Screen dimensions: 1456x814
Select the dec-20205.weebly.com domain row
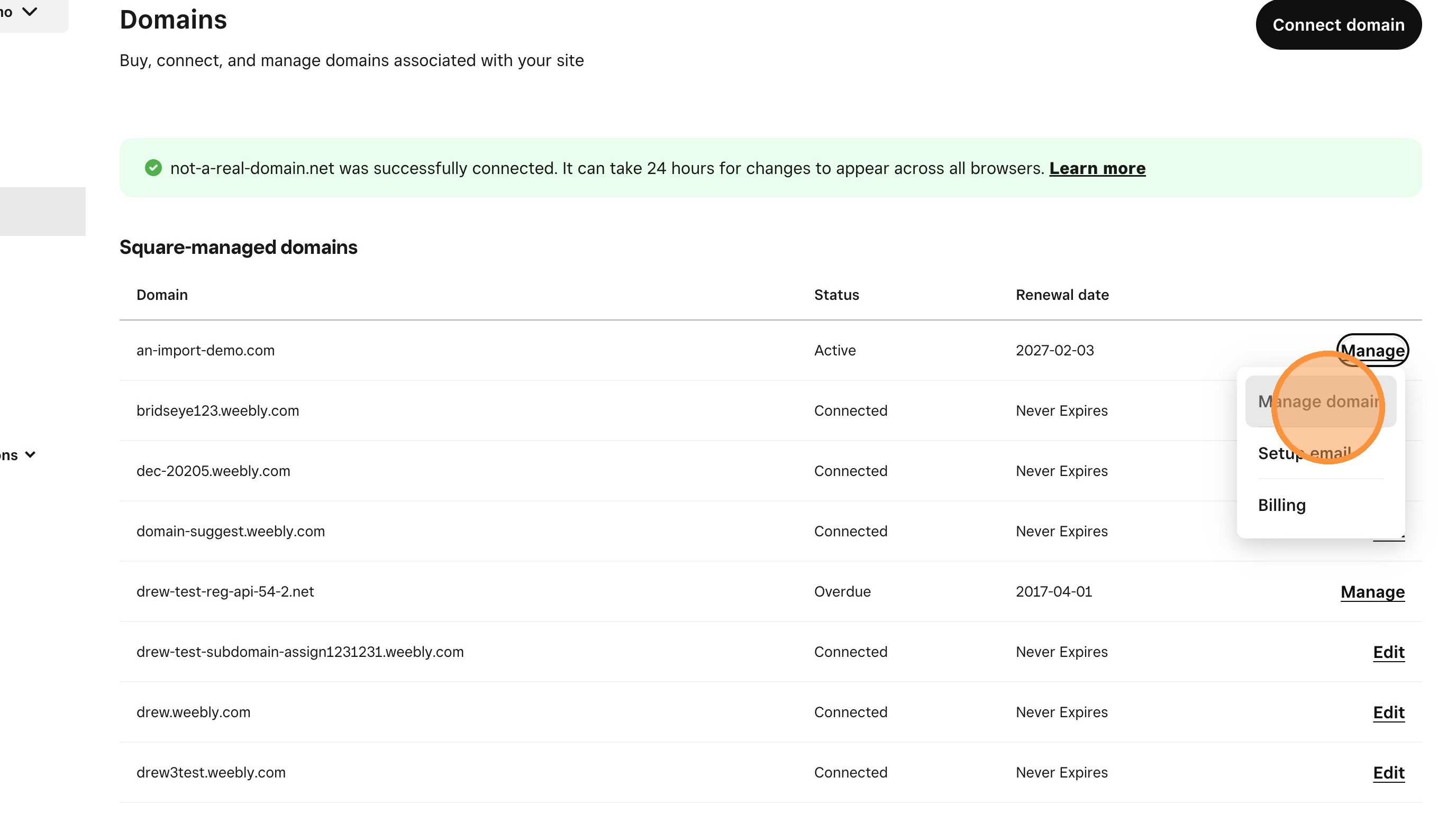click(x=213, y=471)
